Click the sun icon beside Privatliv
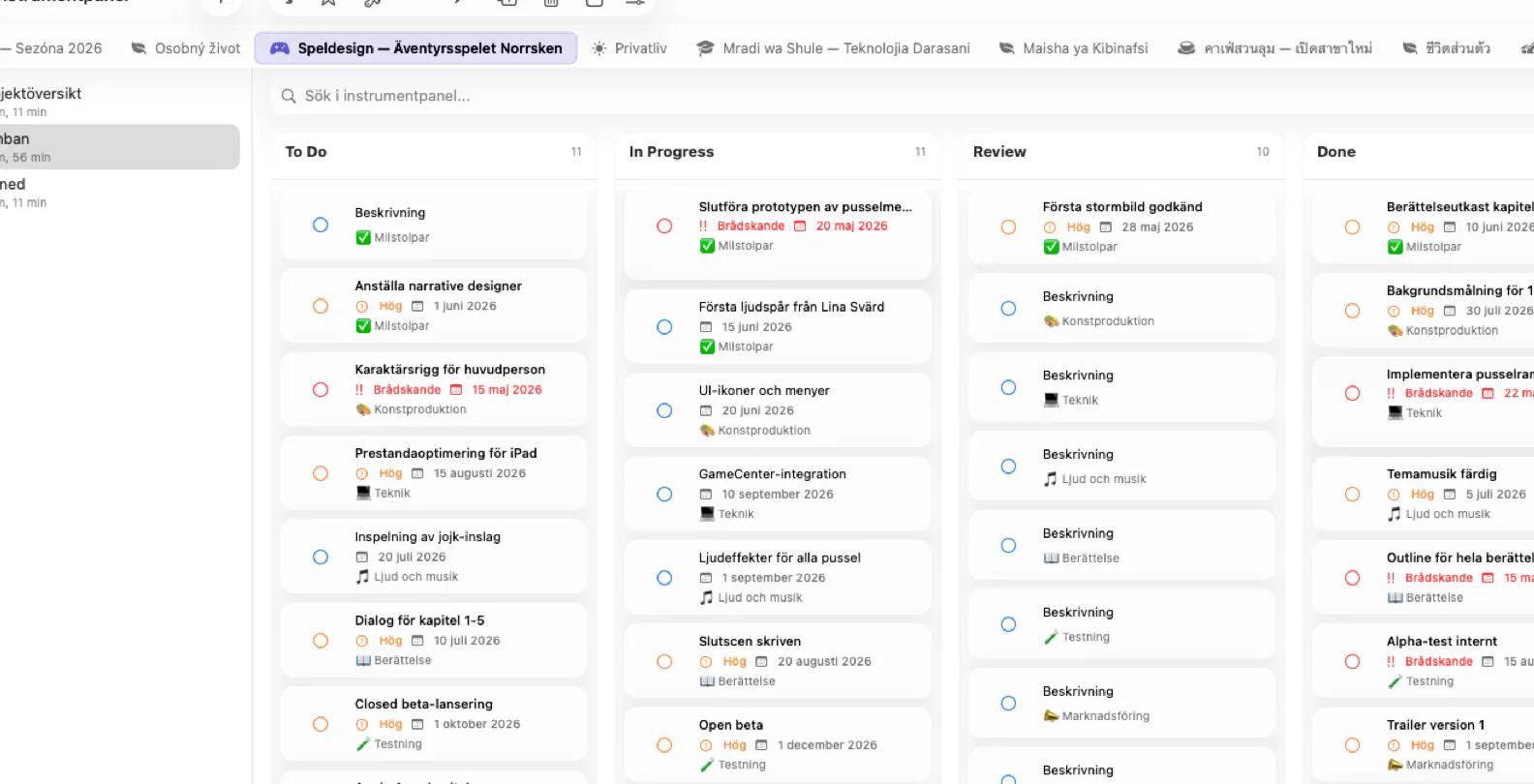The height and width of the screenshot is (784, 1534). (x=599, y=48)
